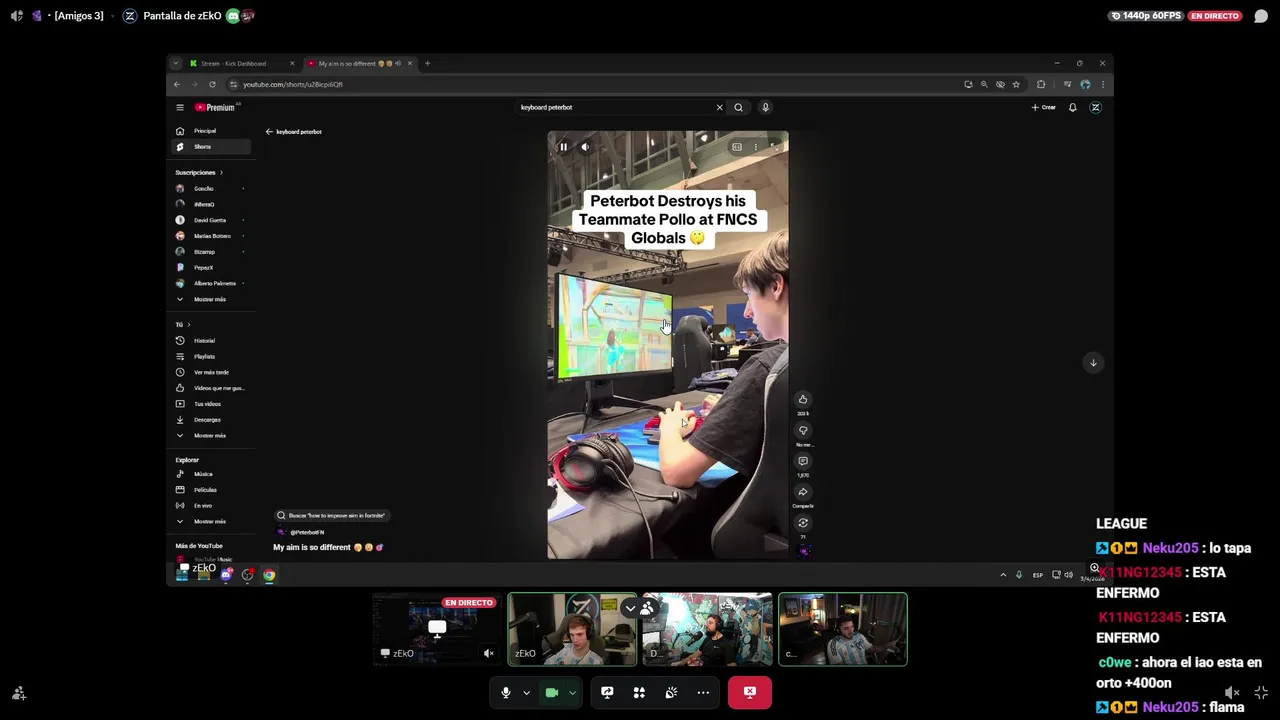Open camera options dropdown arrow
Image resolution: width=1280 pixels, height=720 pixels.
coord(572,692)
